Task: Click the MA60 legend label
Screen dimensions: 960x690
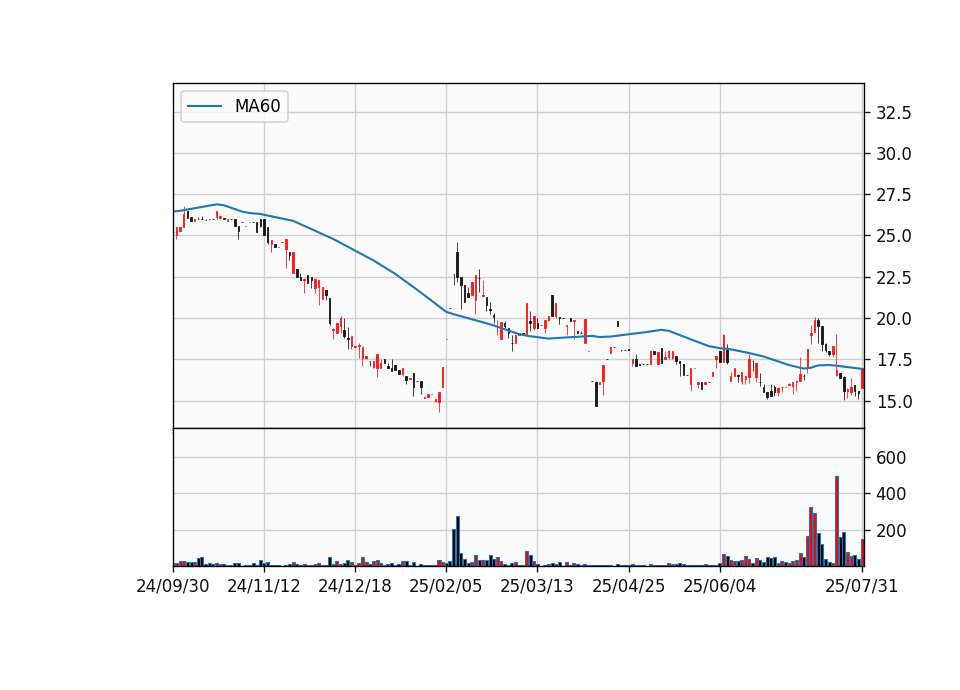Action: point(257,106)
